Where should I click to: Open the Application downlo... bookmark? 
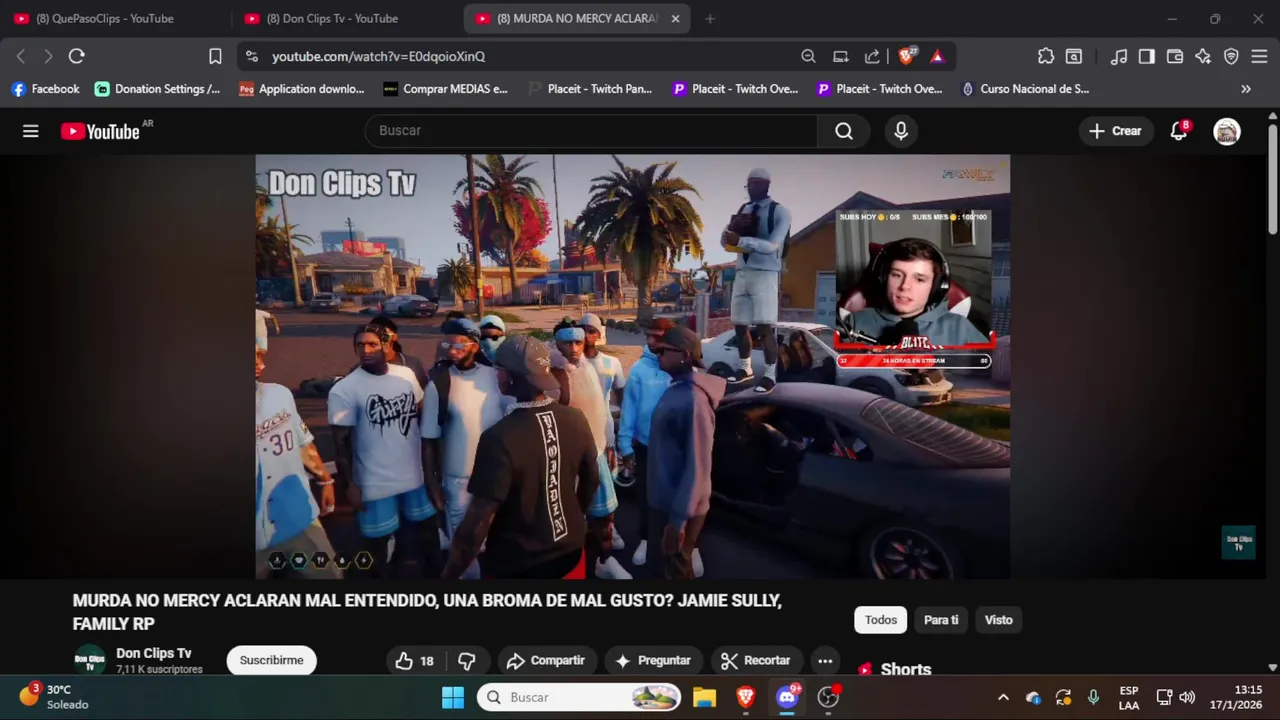[302, 89]
